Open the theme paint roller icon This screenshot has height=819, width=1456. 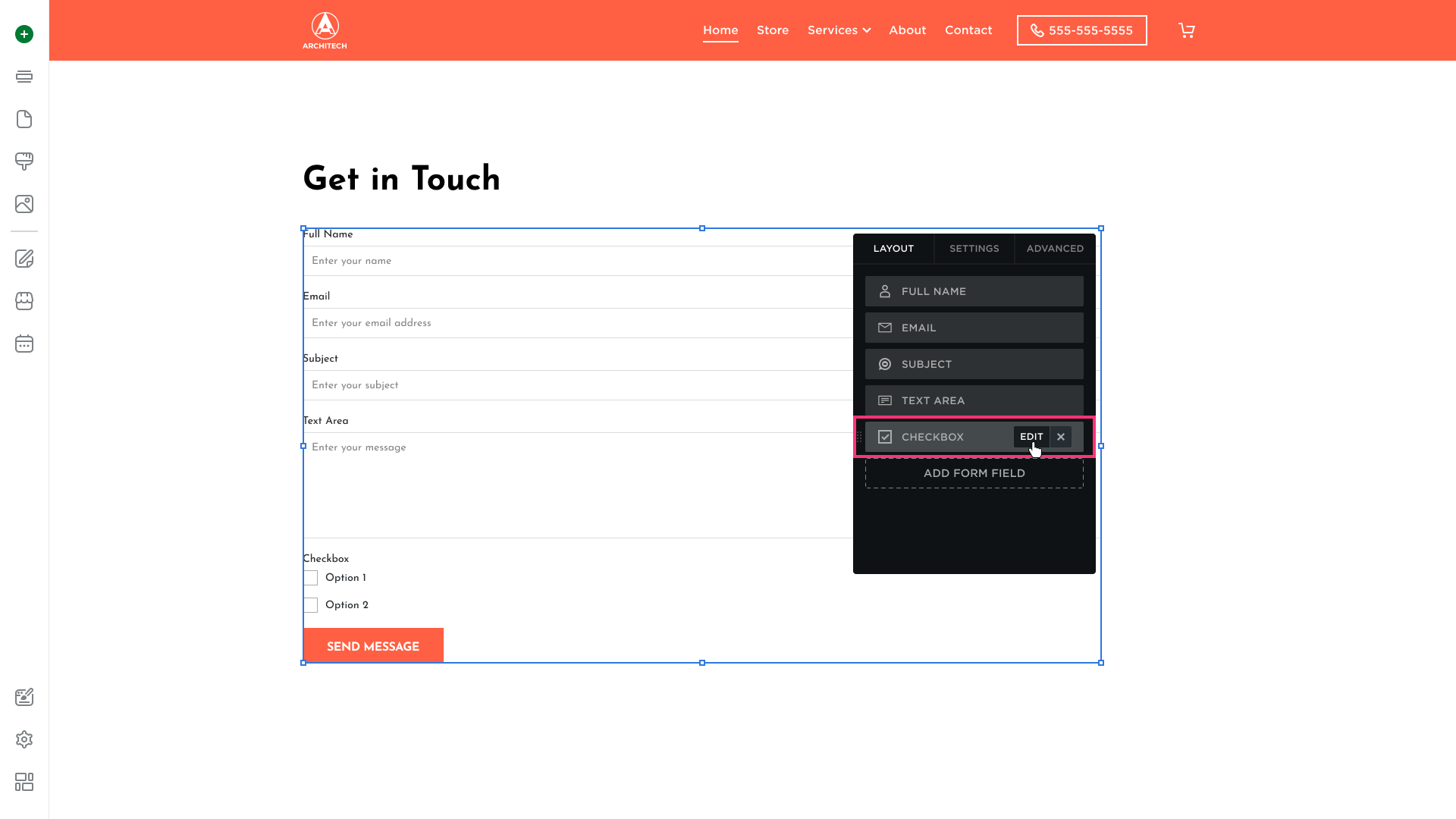[x=24, y=162]
